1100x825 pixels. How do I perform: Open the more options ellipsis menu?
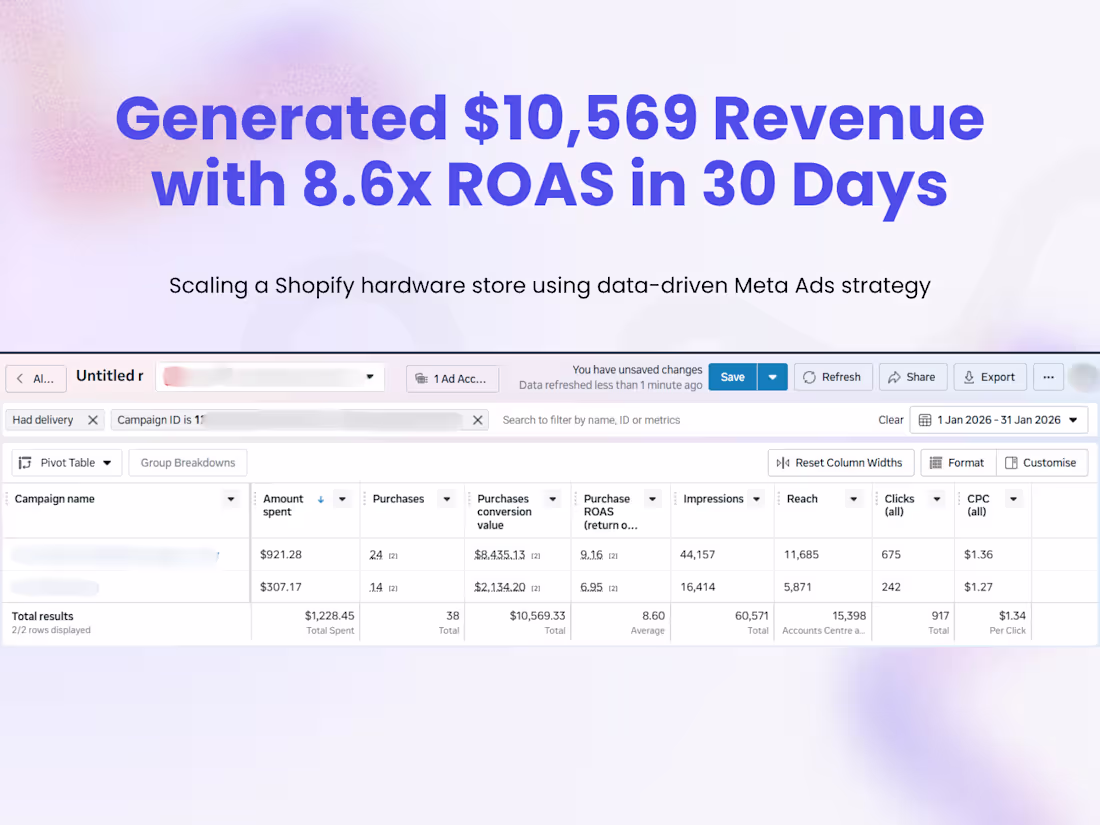[1048, 377]
